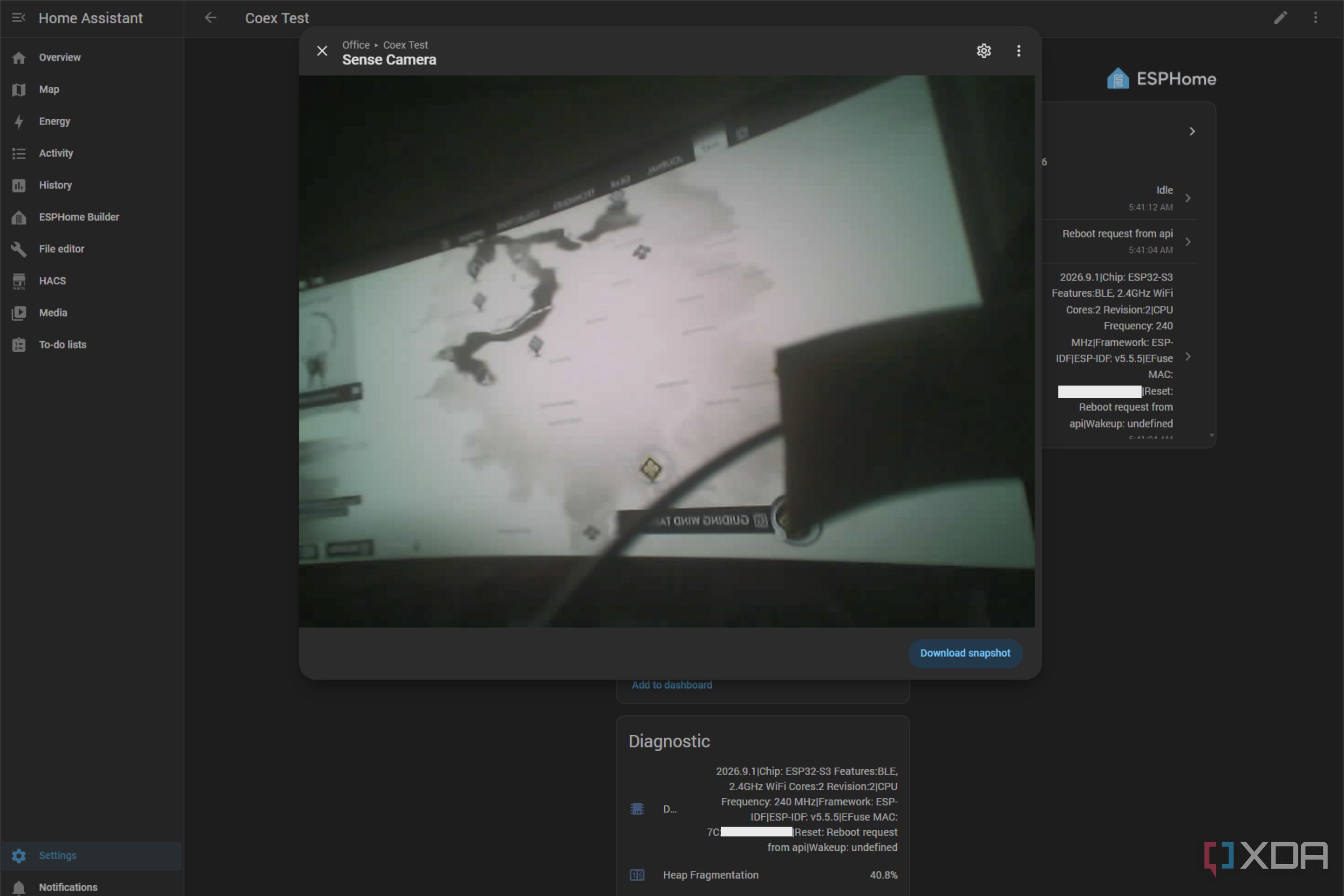Viewport: 1344px width, 896px height.
Task: Click the To-do lists clipboard icon
Action: point(19,345)
